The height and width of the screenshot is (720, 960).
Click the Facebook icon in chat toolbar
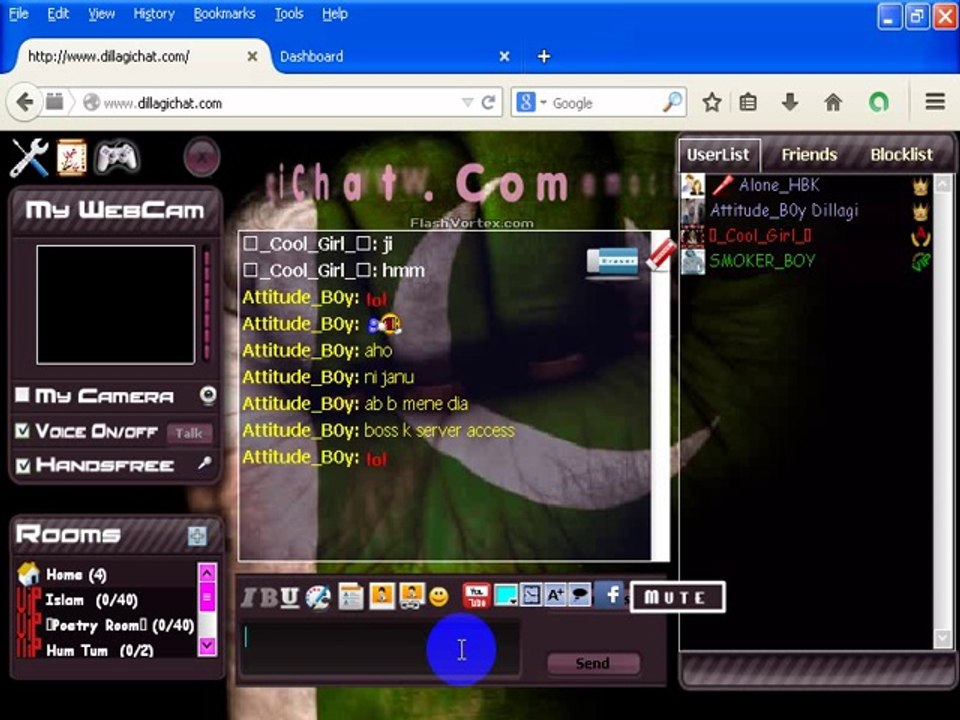coord(611,594)
